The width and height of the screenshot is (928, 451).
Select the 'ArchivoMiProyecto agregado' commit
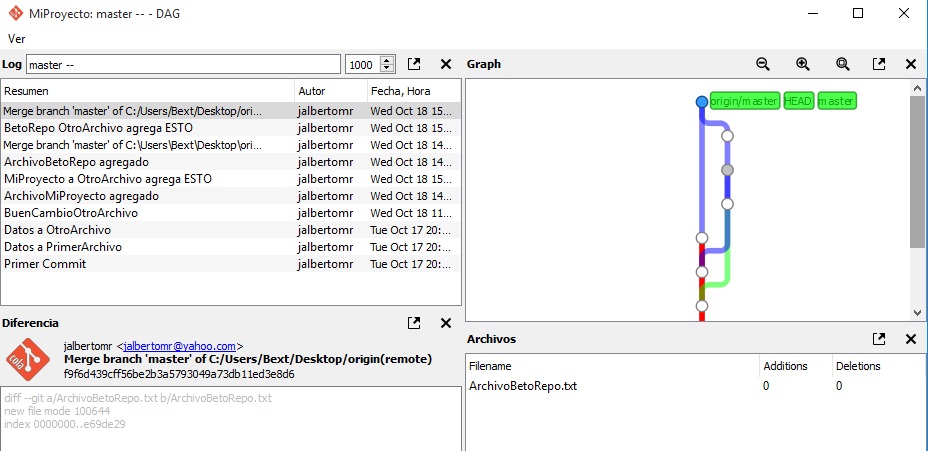[x=231, y=196]
